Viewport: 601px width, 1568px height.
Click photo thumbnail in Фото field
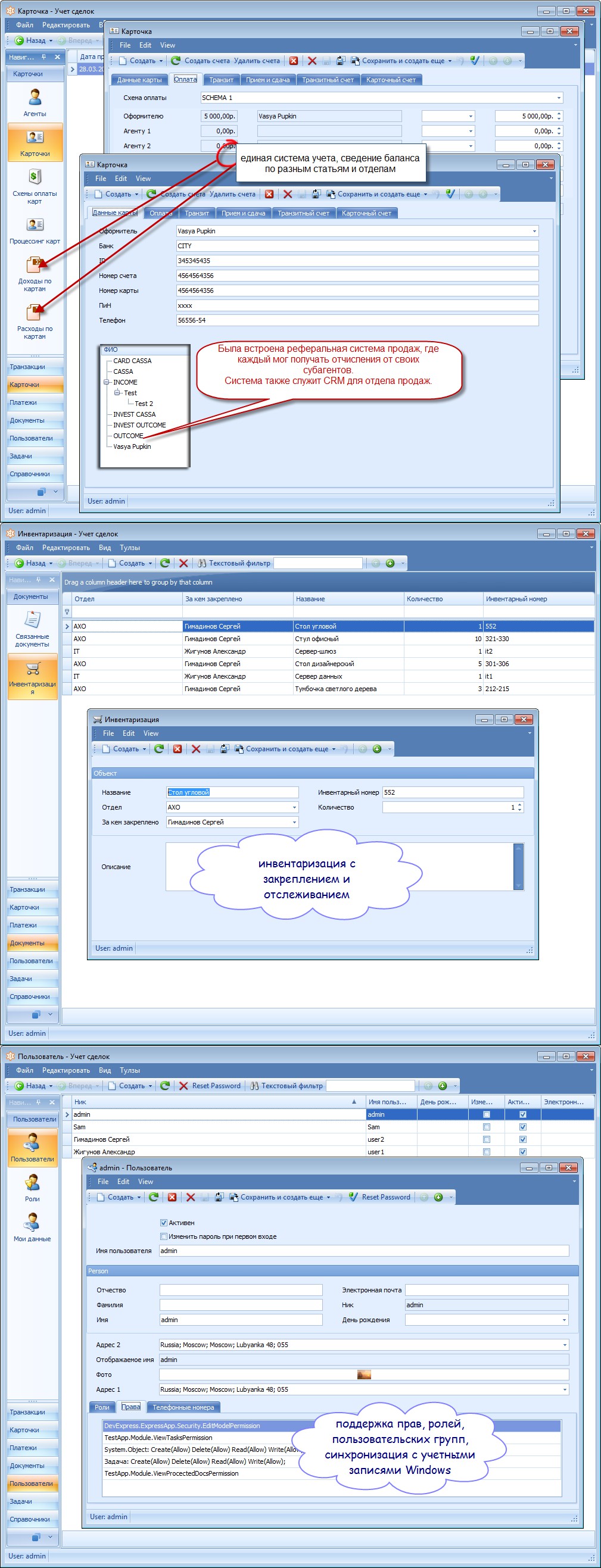click(x=364, y=1375)
